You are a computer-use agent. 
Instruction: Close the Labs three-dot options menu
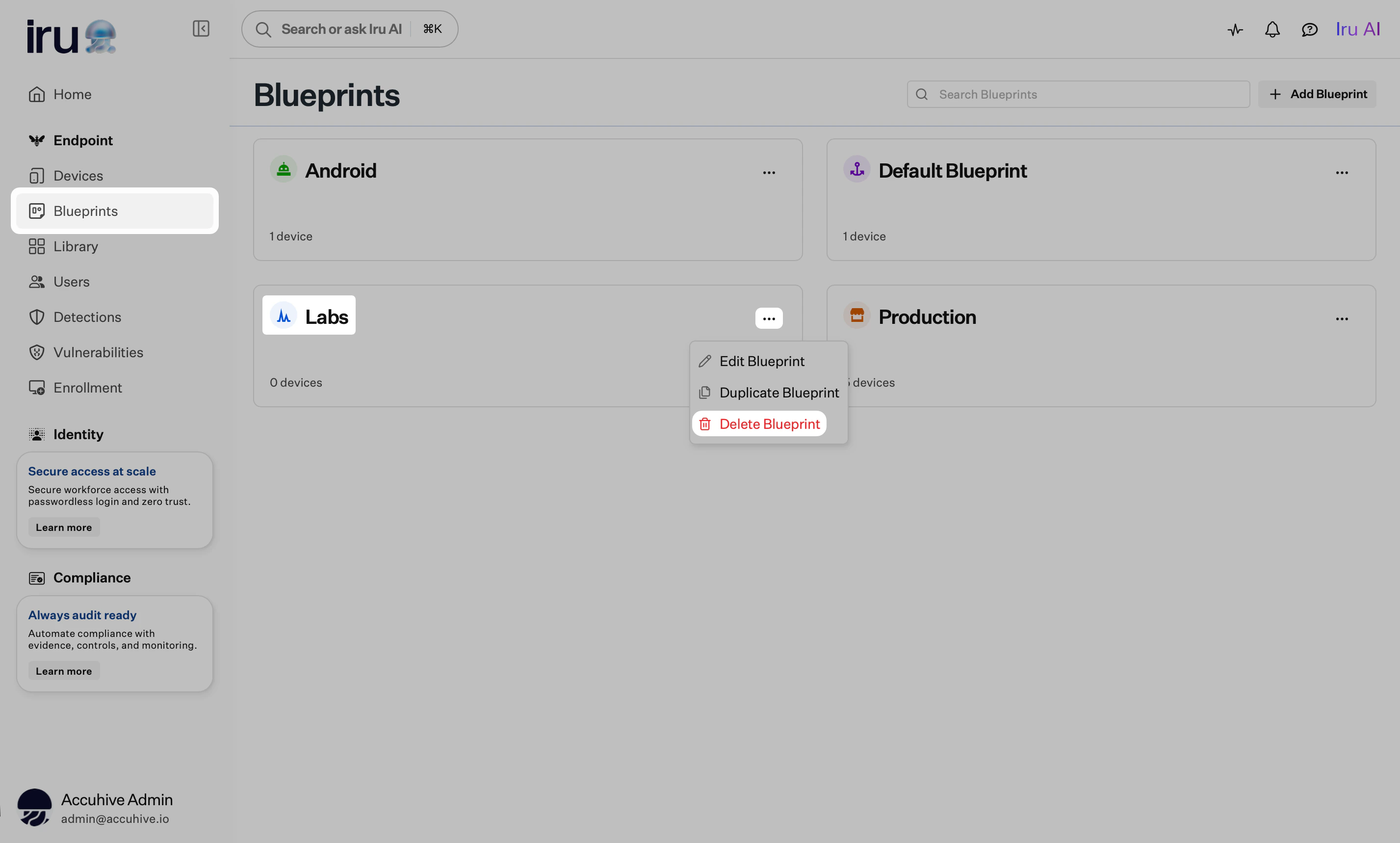point(769,318)
